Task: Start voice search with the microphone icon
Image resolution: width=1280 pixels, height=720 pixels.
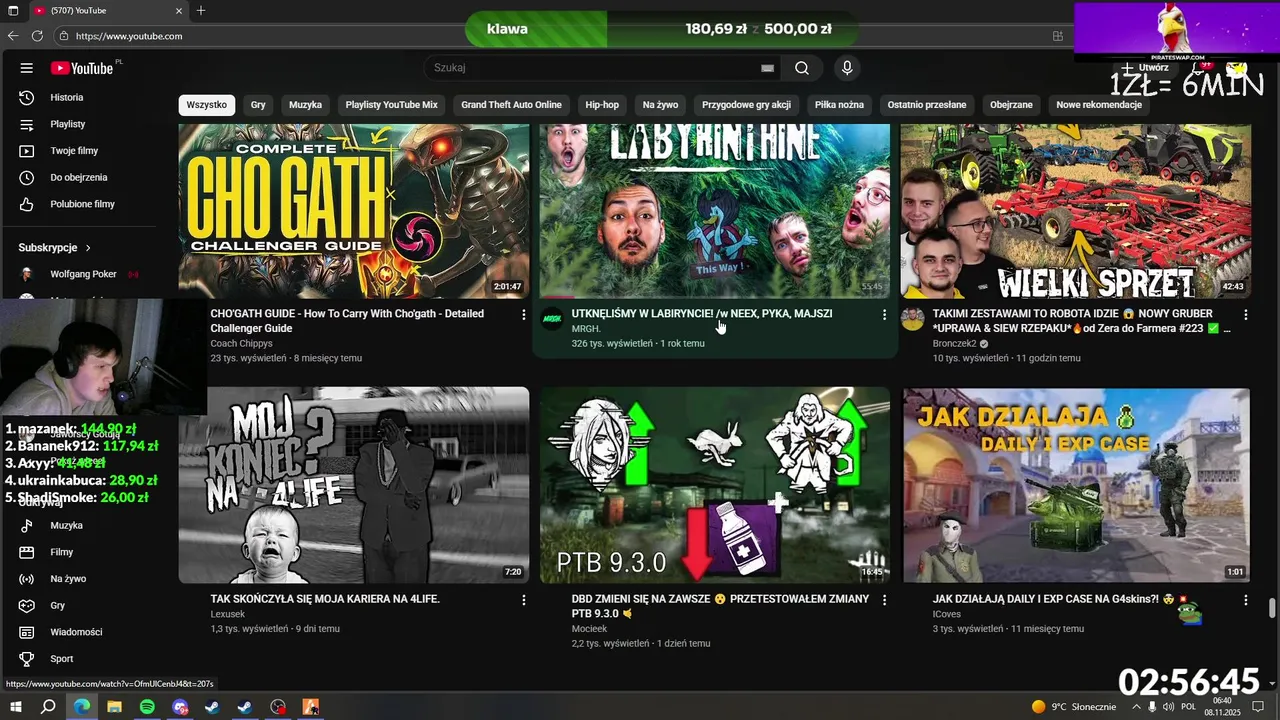Action: click(847, 68)
